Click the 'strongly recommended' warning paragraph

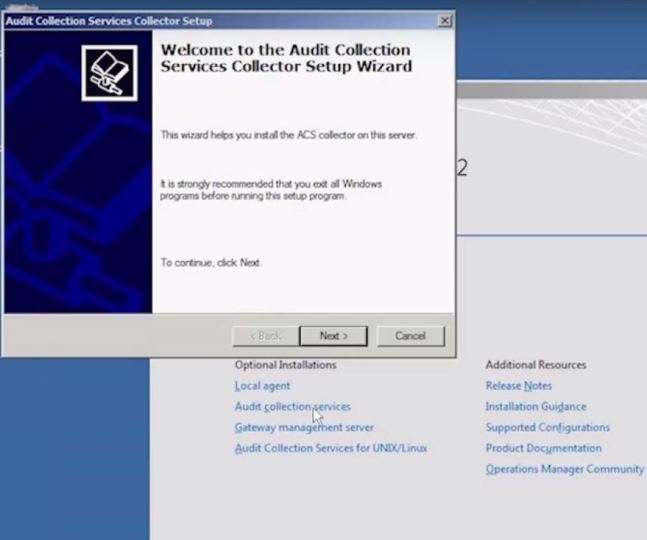click(x=271, y=190)
